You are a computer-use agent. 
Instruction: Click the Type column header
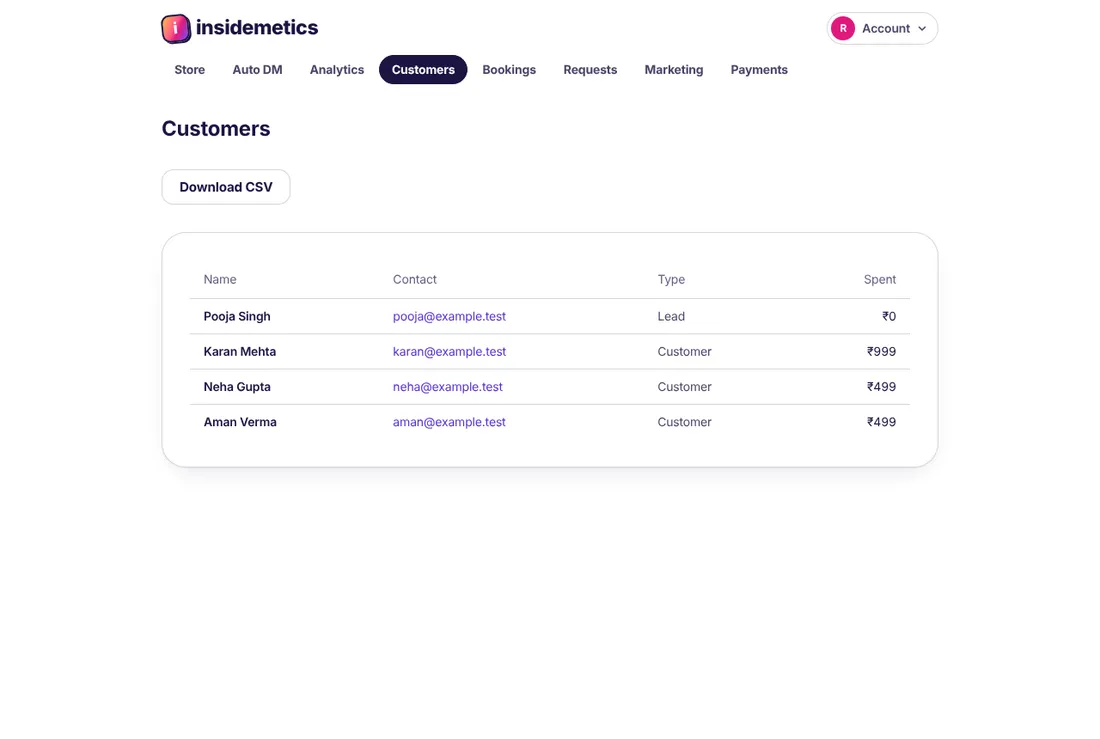[x=671, y=279]
